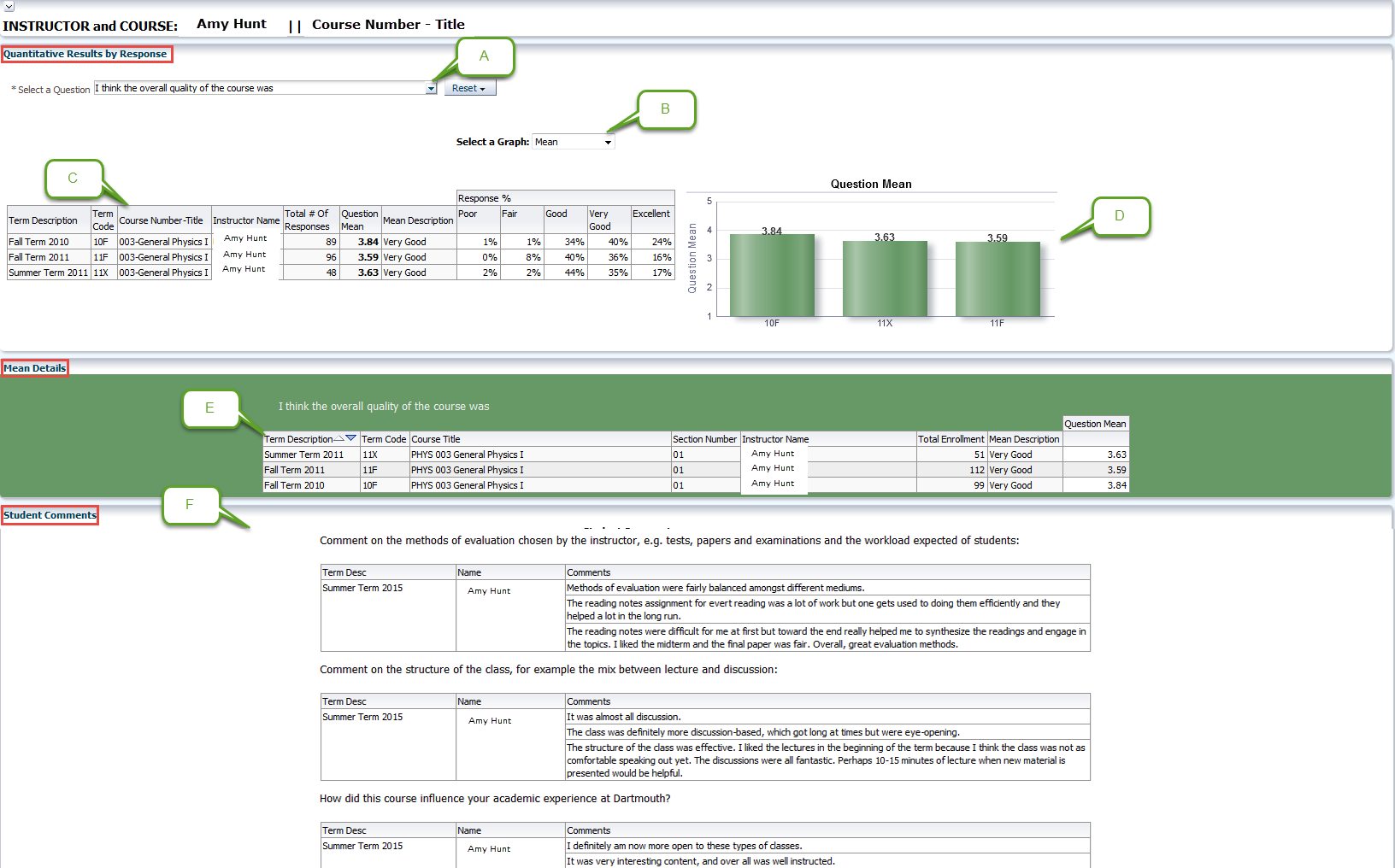The image size is (1395, 868).
Task: Click the 10F bar in Question Mean chart
Action: point(772,275)
